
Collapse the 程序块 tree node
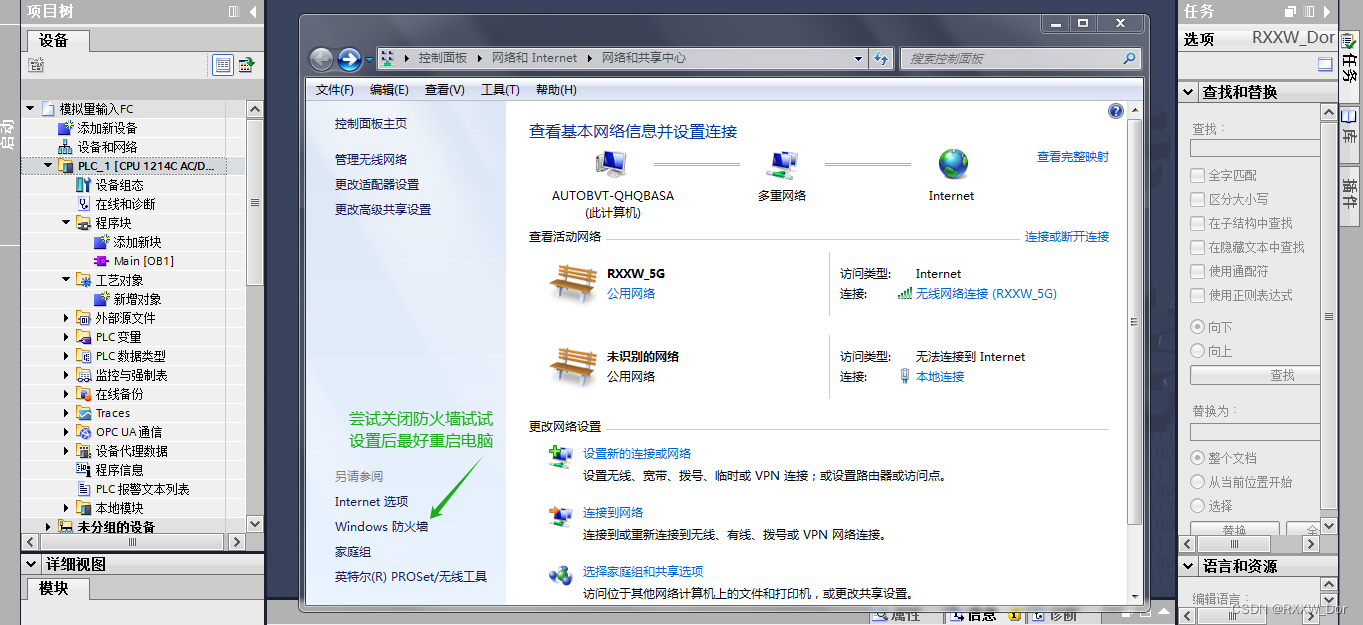tap(66, 223)
